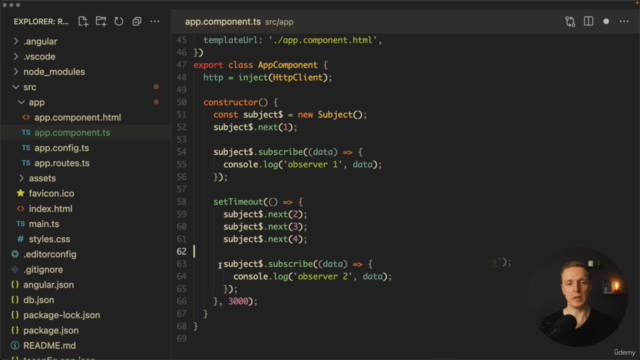The height and width of the screenshot is (360, 640).
Task: Click the New Folder icon in Explorer
Action: (101, 22)
